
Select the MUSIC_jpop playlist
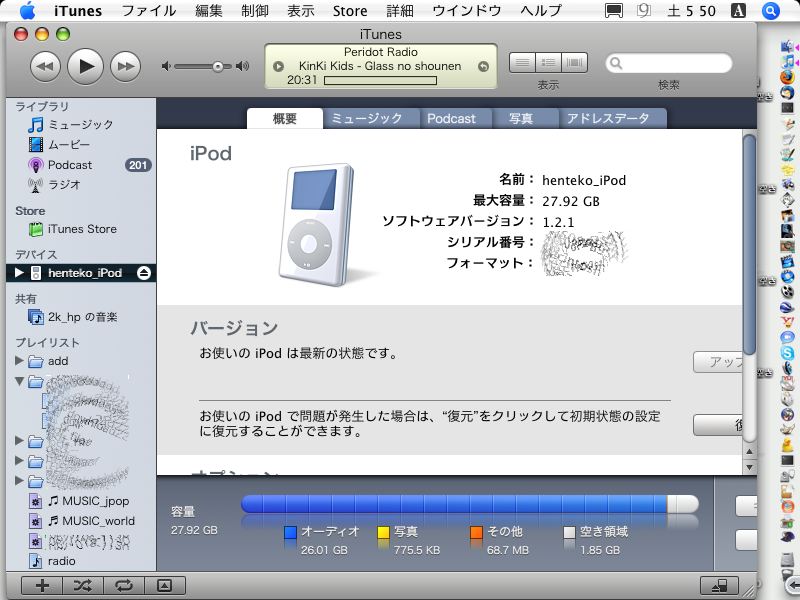tap(95, 501)
